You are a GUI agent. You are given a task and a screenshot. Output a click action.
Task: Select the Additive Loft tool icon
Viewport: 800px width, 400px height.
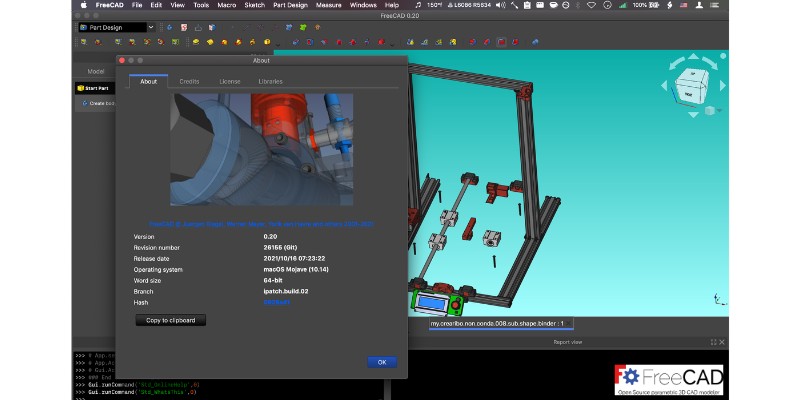point(224,42)
